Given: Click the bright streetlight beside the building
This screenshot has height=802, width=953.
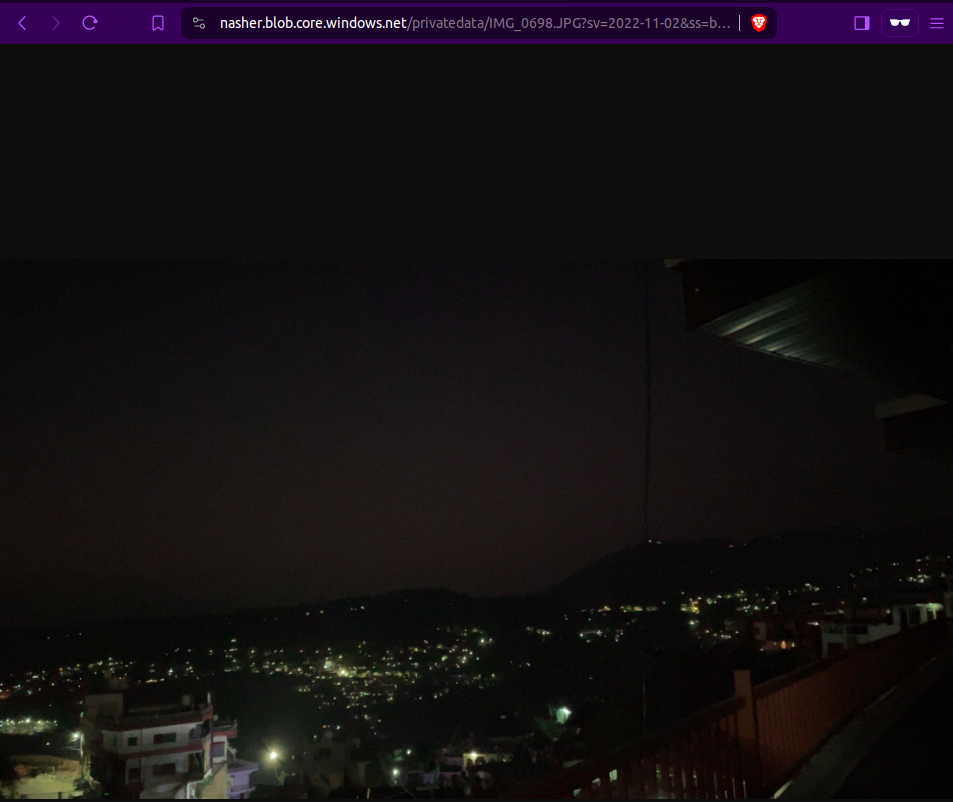Looking at the screenshot, I should (272, 755).
